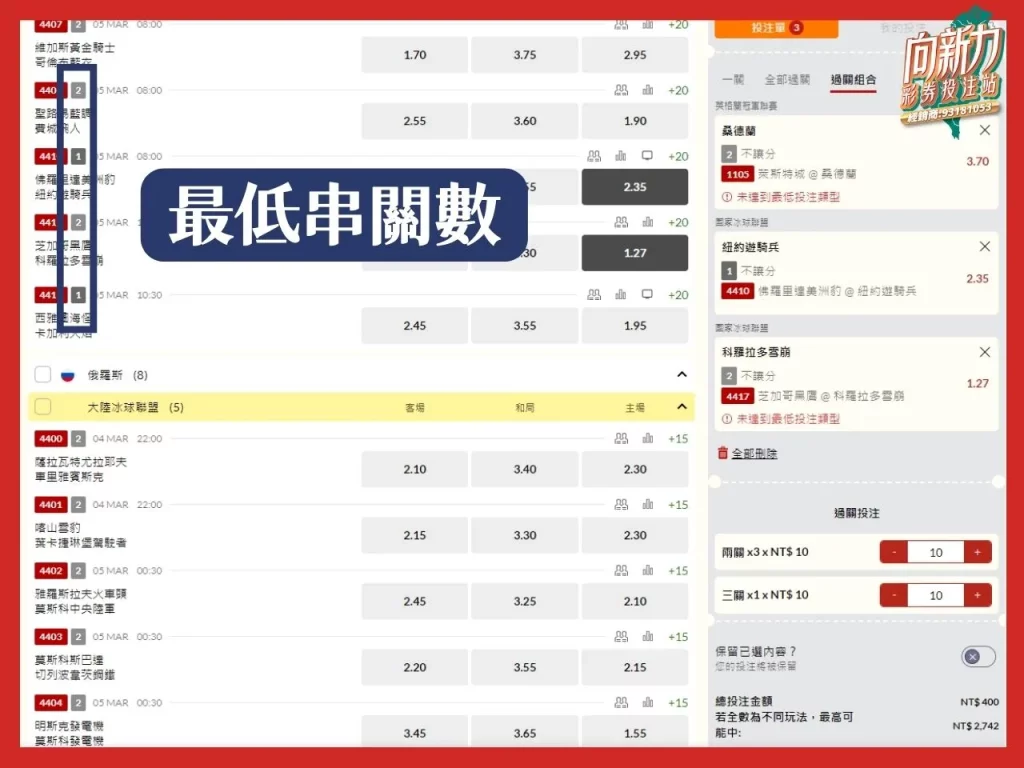1024x768 pixels.
Task: Collapse the 大陸冰球聯盟 league chevron
Action: click(x=682, y=407)
